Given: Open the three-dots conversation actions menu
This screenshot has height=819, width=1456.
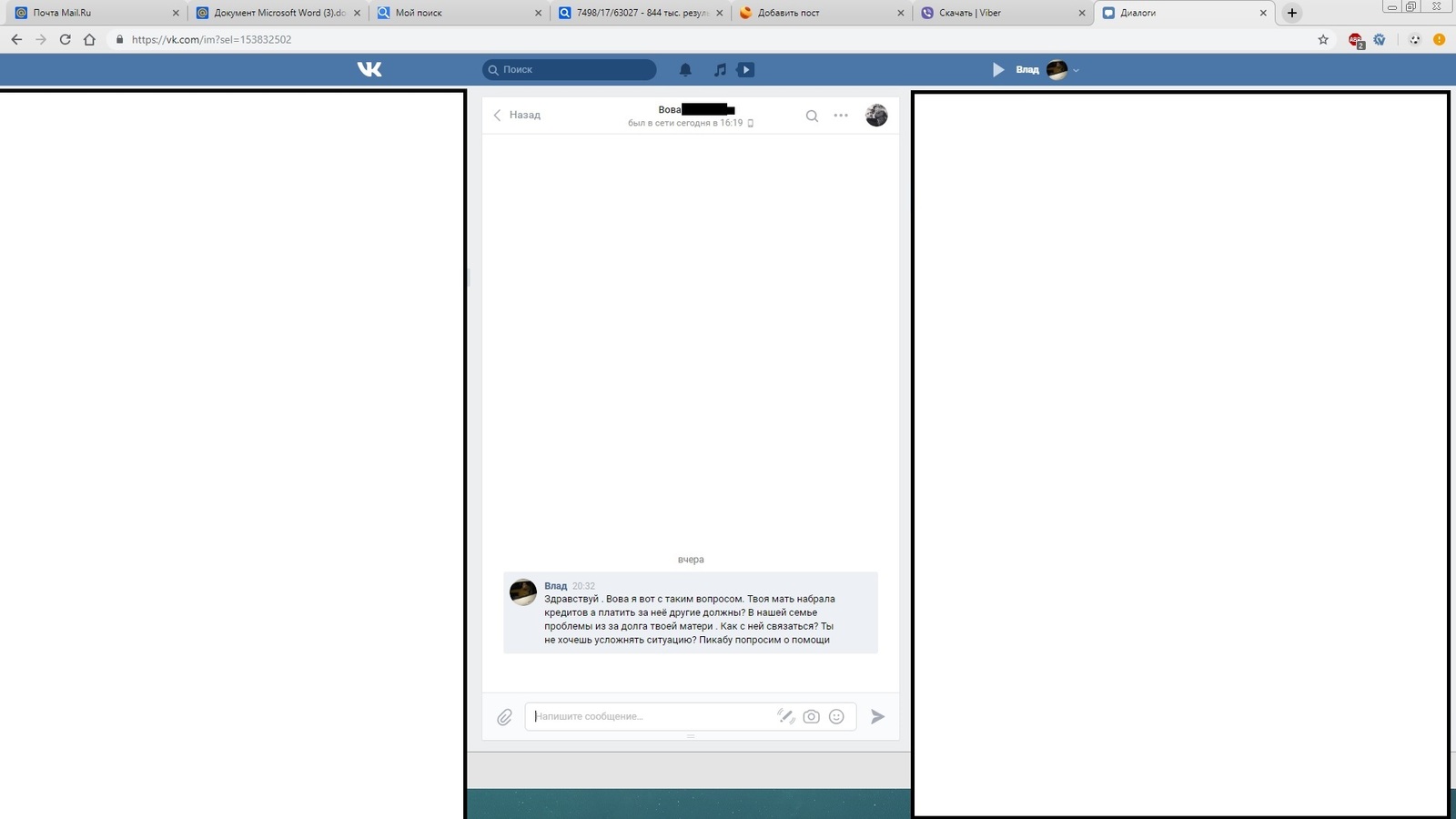Looking at the screenshot, I should pos(841,116).
